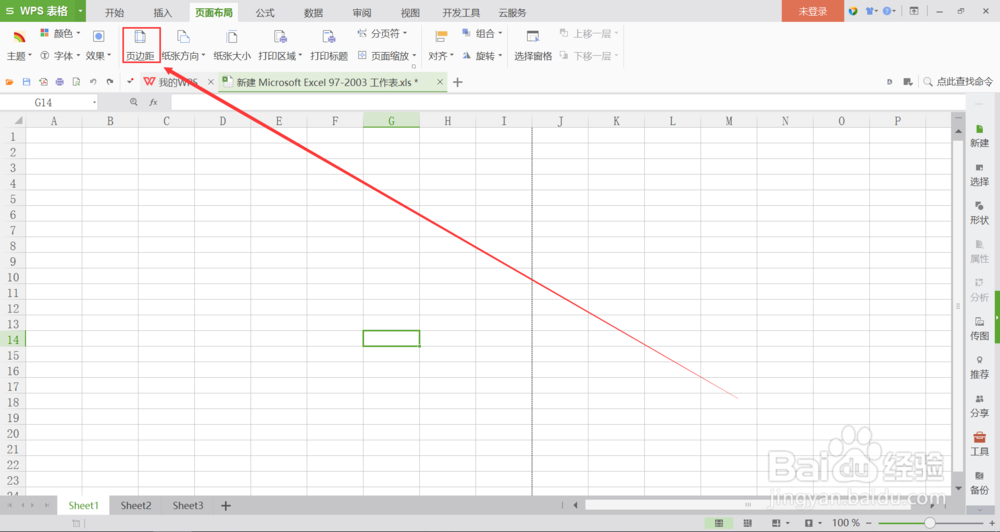
Task: Open Paper Size (纸张大小) options
Action: point(232,45)
